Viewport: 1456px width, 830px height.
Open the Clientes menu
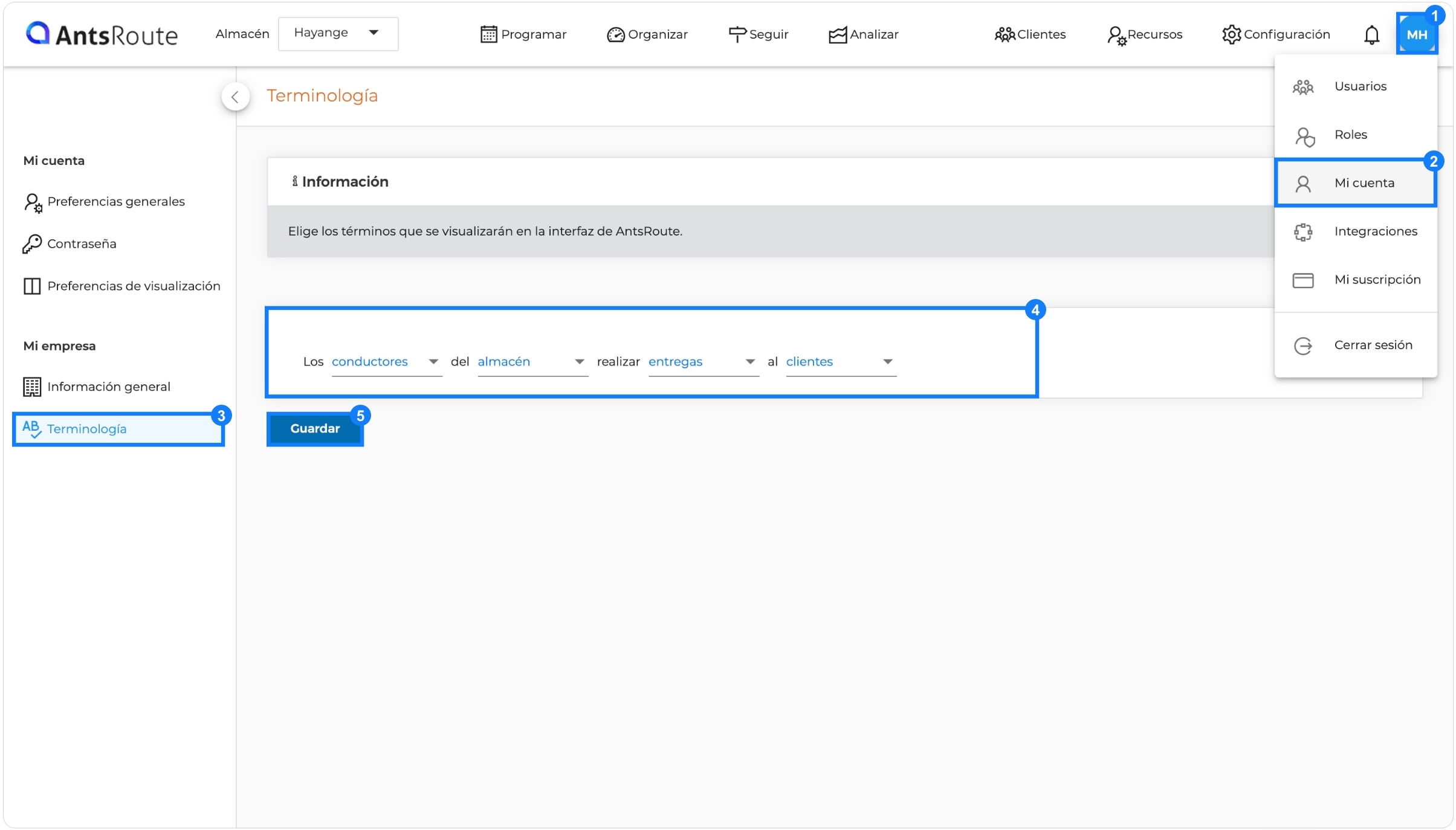point(1030,34)
